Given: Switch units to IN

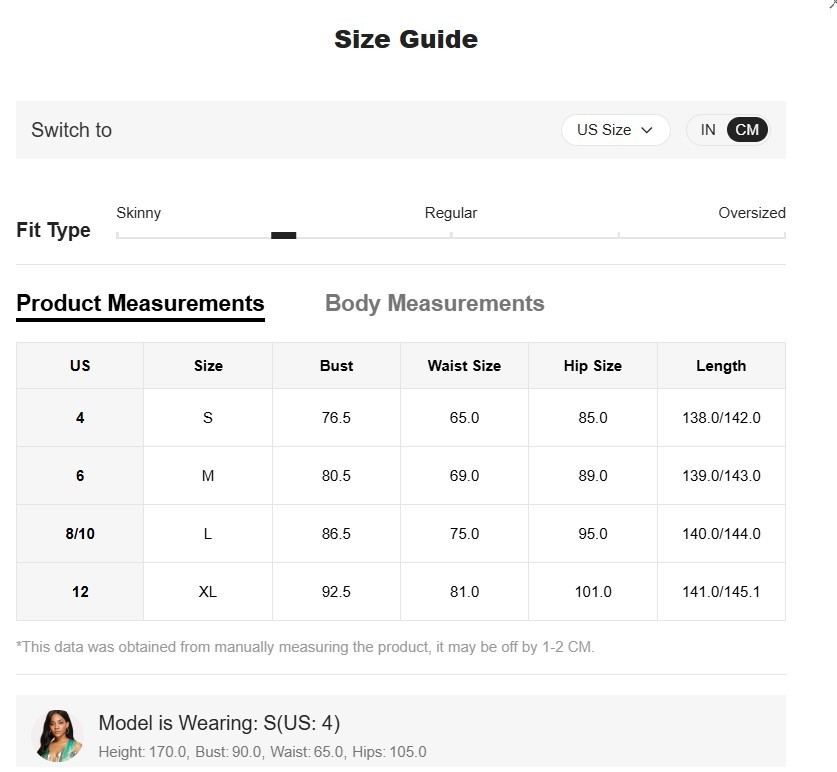Looking at the screenshot, I should click(708, 130).
